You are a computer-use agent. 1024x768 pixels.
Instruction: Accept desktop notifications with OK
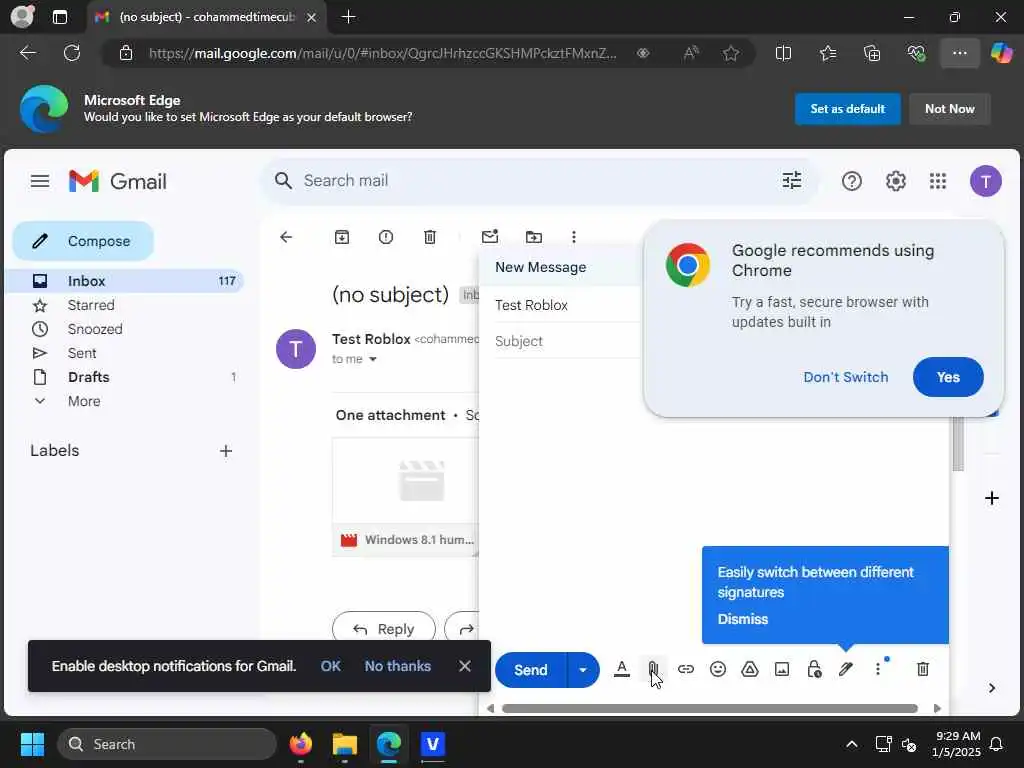(330, 666)
